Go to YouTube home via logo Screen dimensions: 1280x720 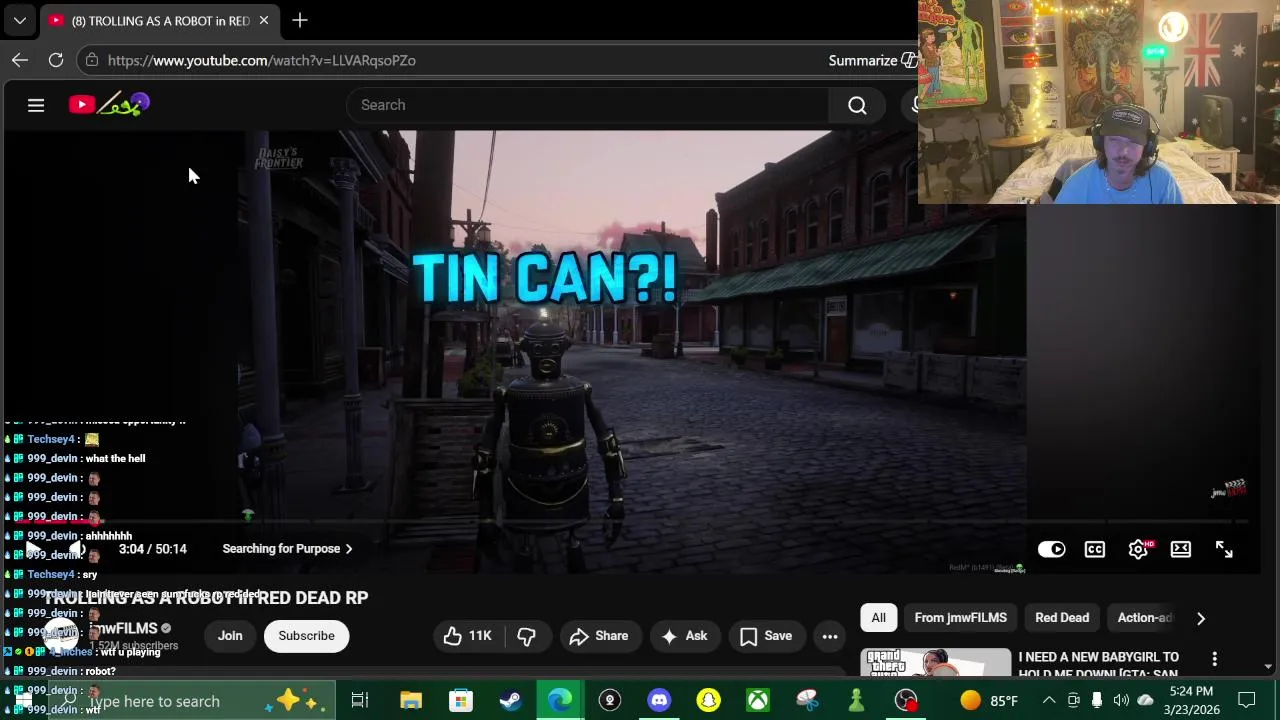tap(109, 104)
